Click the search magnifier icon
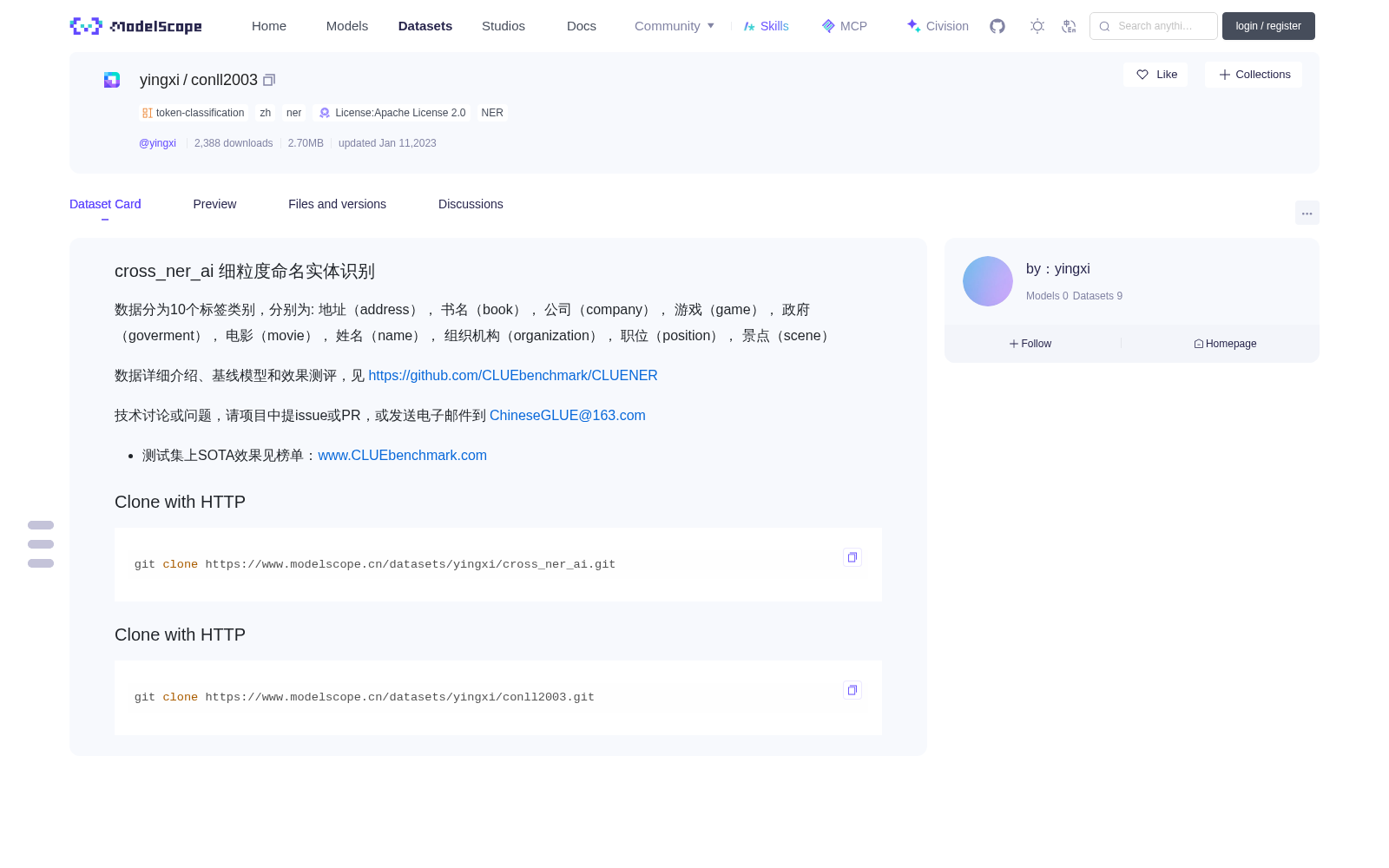The width and height of the screenshot is (1389, 868). click(1104, 26)
